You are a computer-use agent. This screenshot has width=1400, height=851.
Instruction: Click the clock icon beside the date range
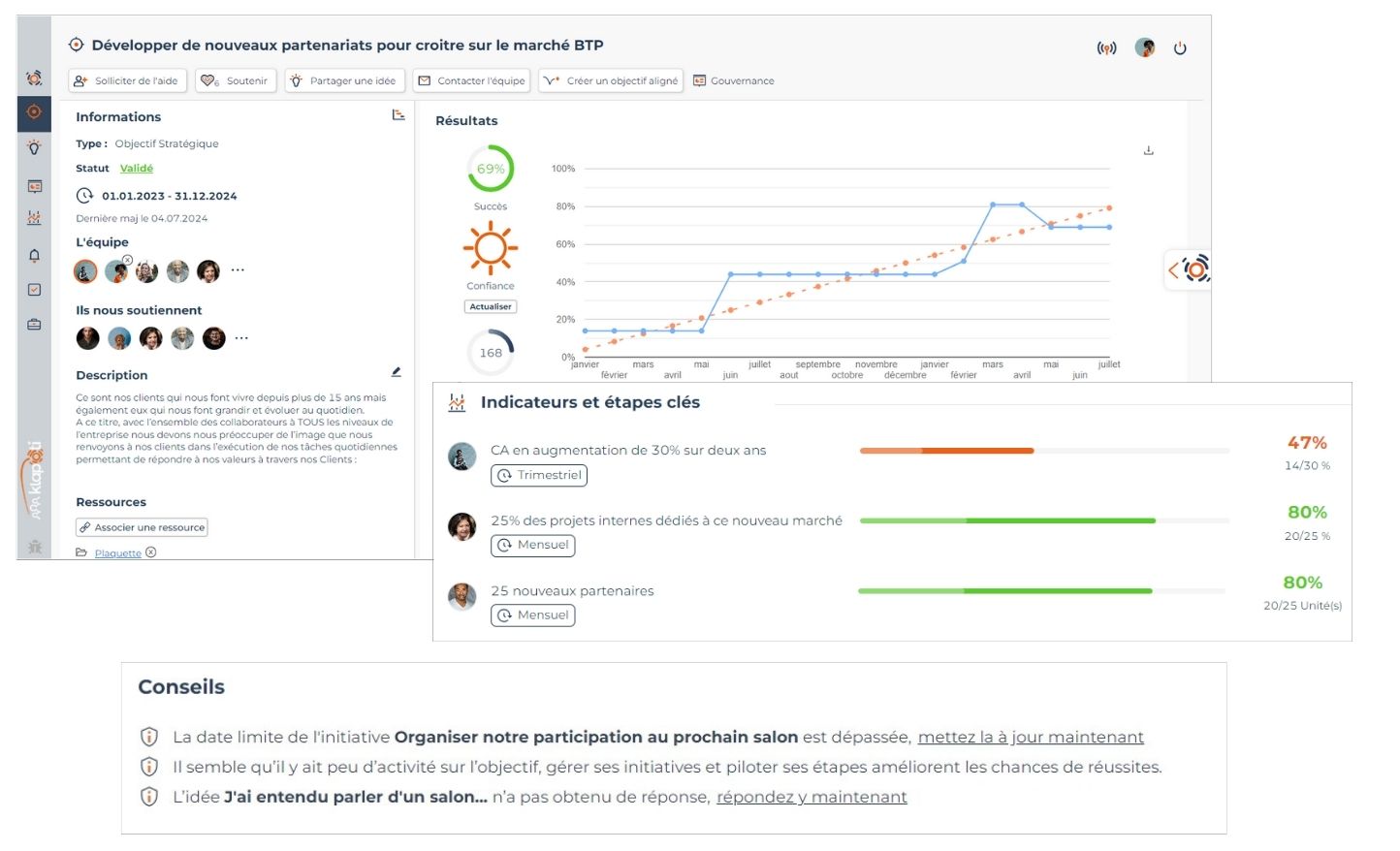click(x=85, y=196)
